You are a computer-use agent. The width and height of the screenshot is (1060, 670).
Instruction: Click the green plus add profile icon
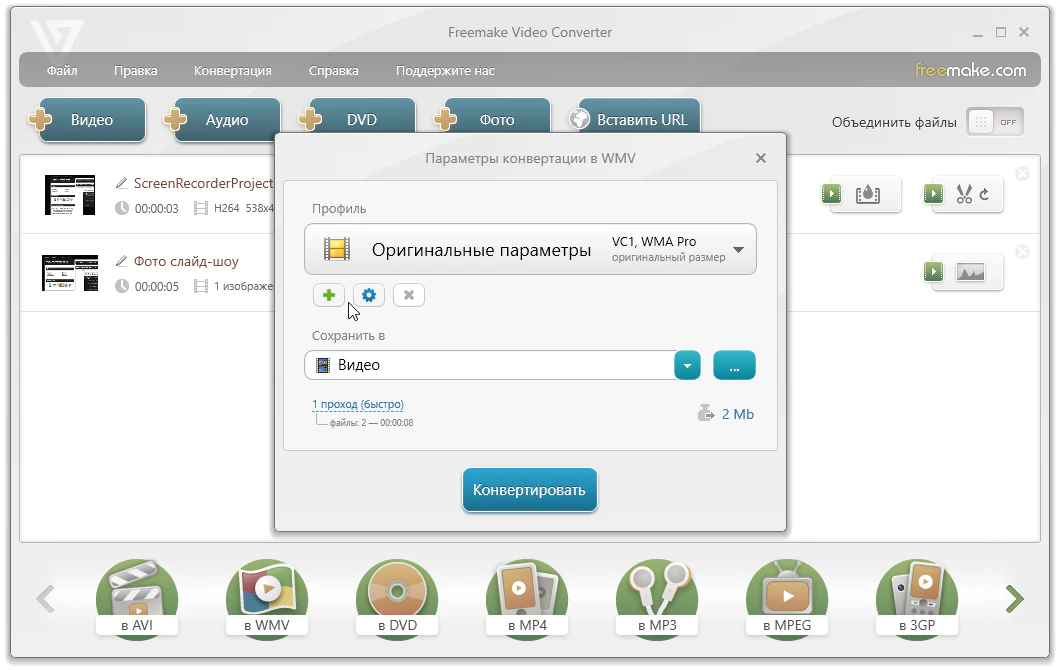(328, 295)
